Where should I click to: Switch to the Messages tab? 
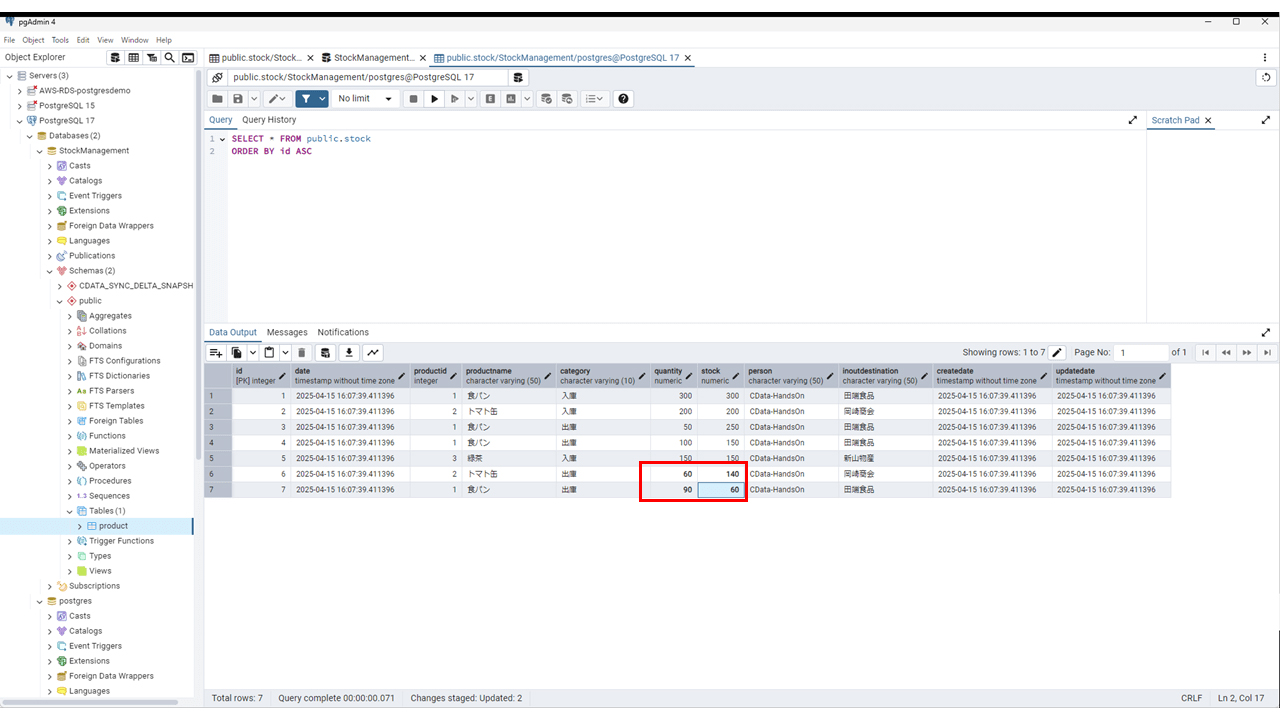pyautogui.click(x=287, y=332)
